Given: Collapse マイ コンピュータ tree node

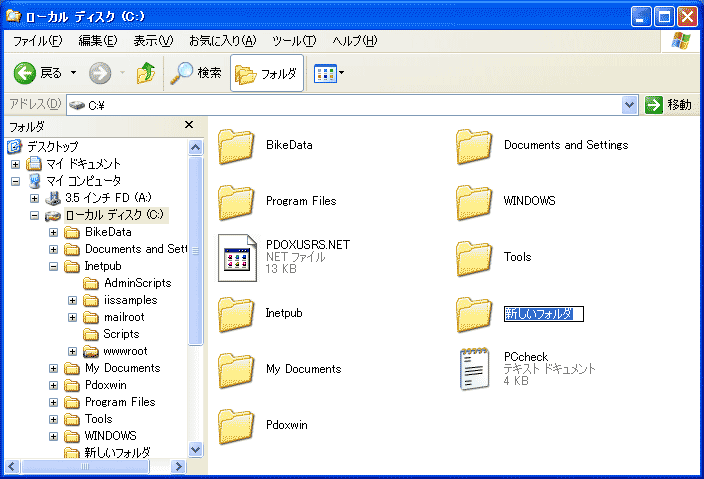Looking at the screenshot, I should (x=15, y=181).
